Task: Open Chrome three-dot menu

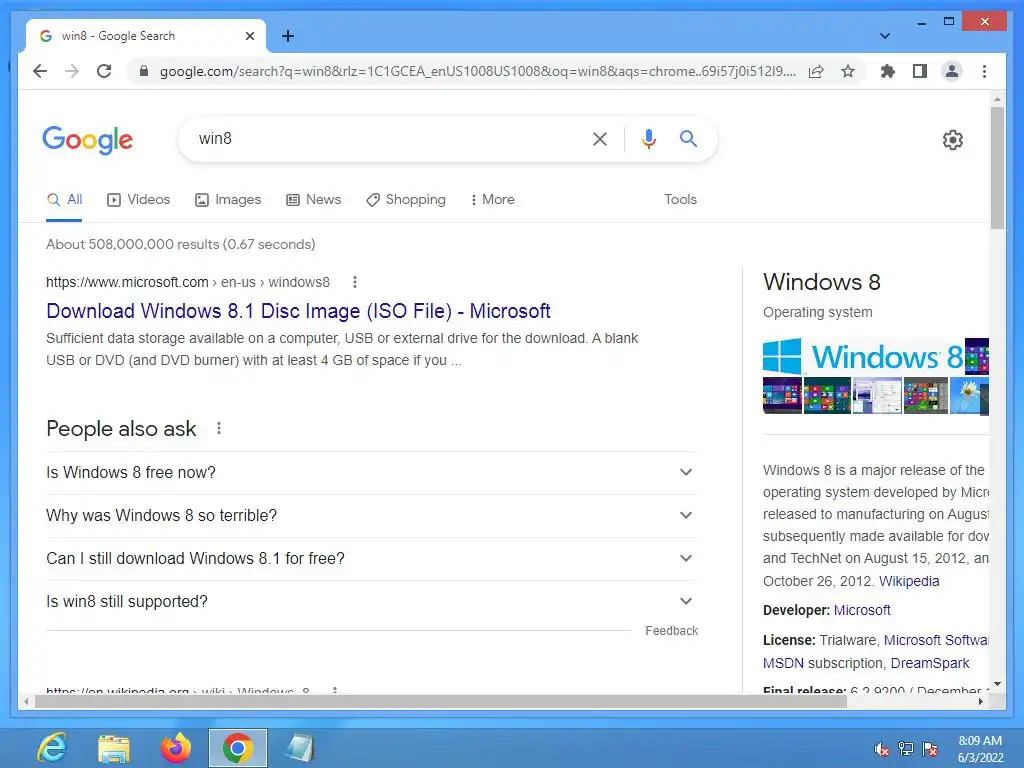Action: click(984, 71)
